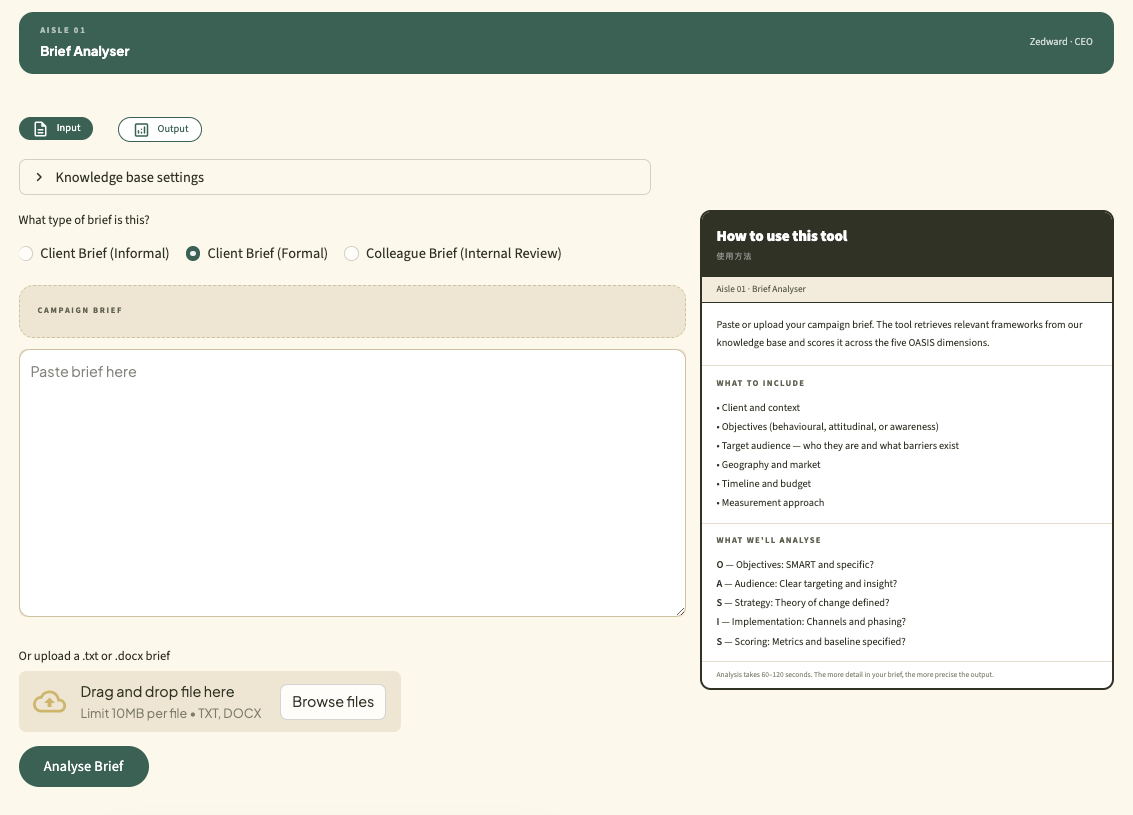Select Client Brief (Formal) radio button

click(x=193, y=254)
